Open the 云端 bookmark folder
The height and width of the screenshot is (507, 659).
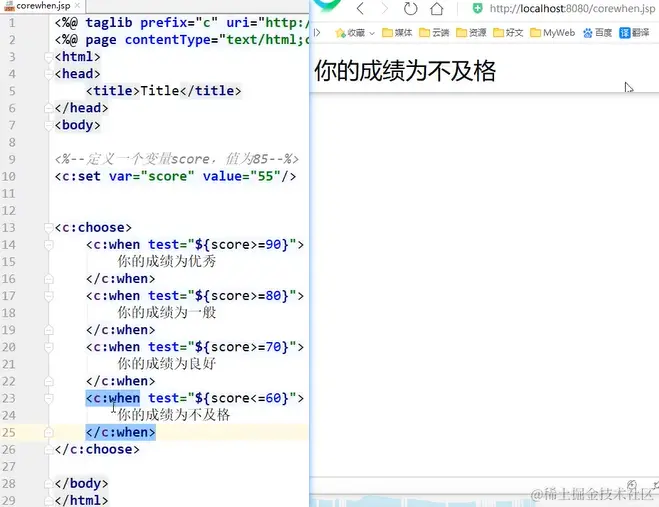click(434, 33)
